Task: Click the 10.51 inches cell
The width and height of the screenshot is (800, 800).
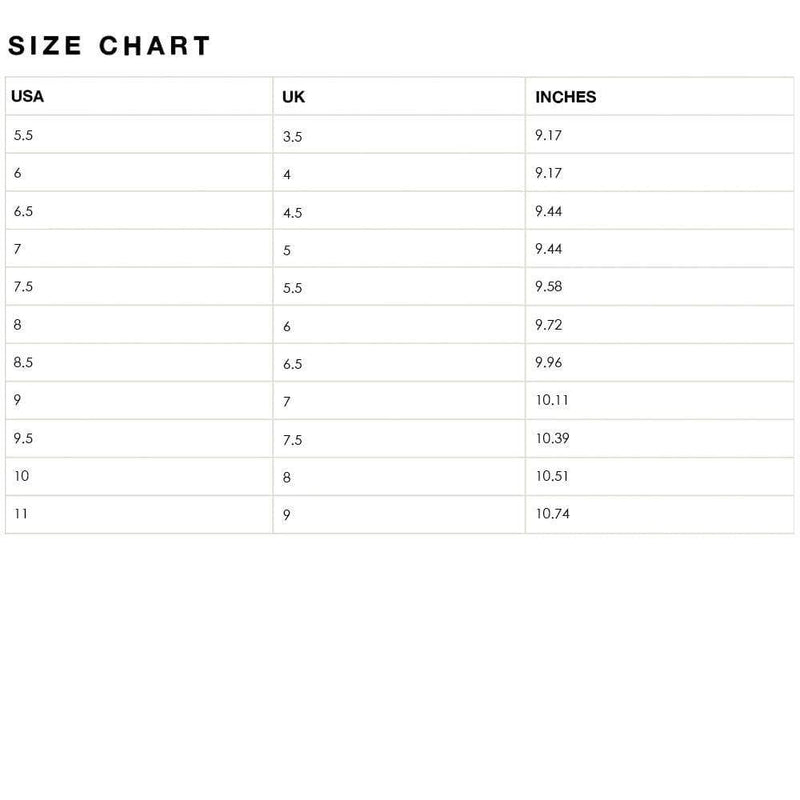Action: coord(660,476)
